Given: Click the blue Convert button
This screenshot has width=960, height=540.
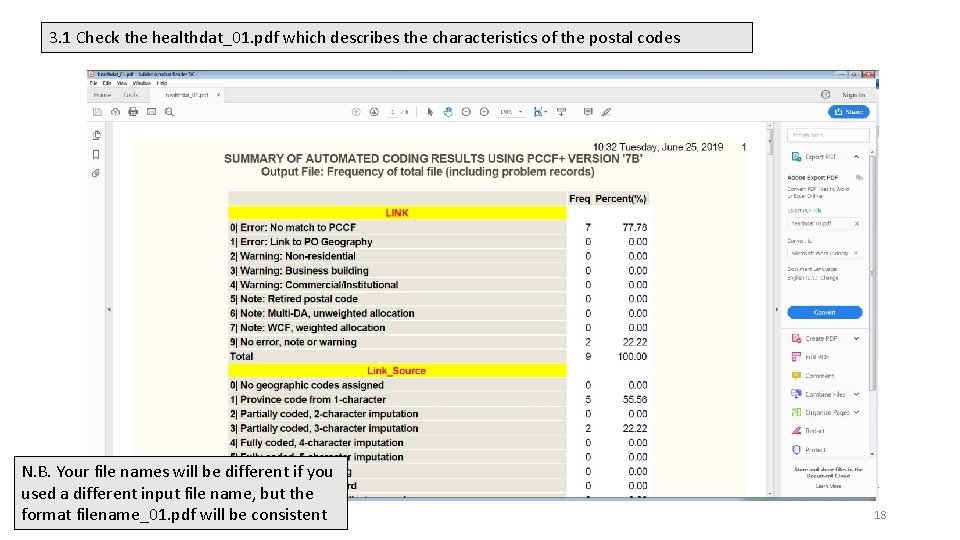Looking at the screenshot, I should [825, 312].
